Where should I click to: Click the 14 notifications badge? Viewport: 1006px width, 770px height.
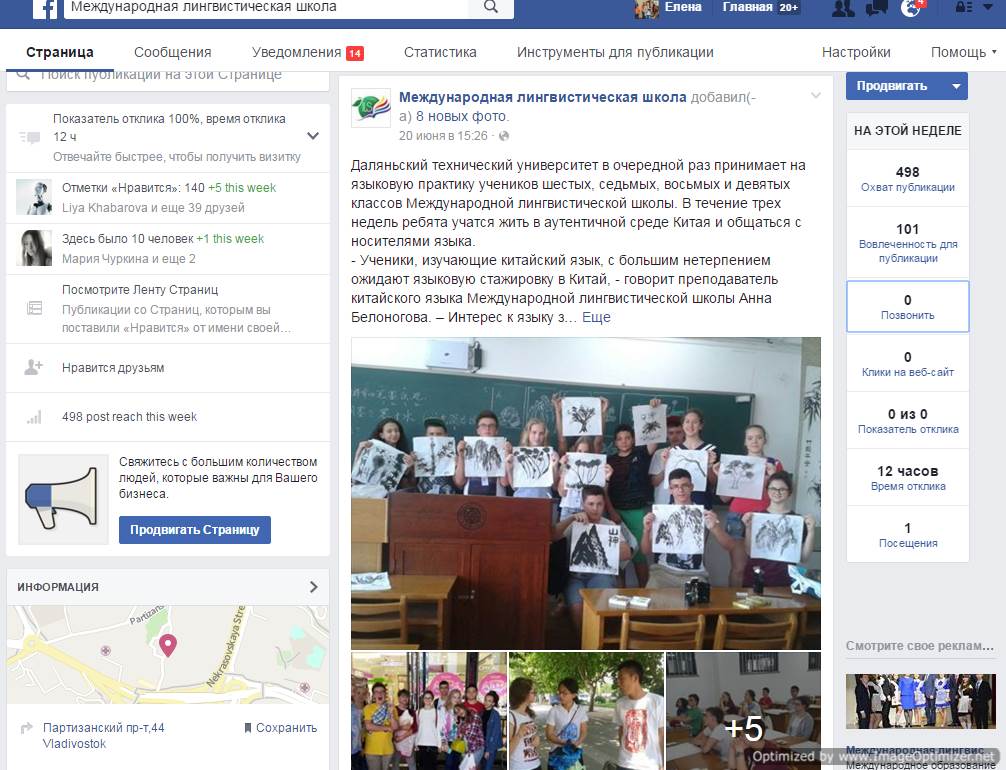coord(355,53)
